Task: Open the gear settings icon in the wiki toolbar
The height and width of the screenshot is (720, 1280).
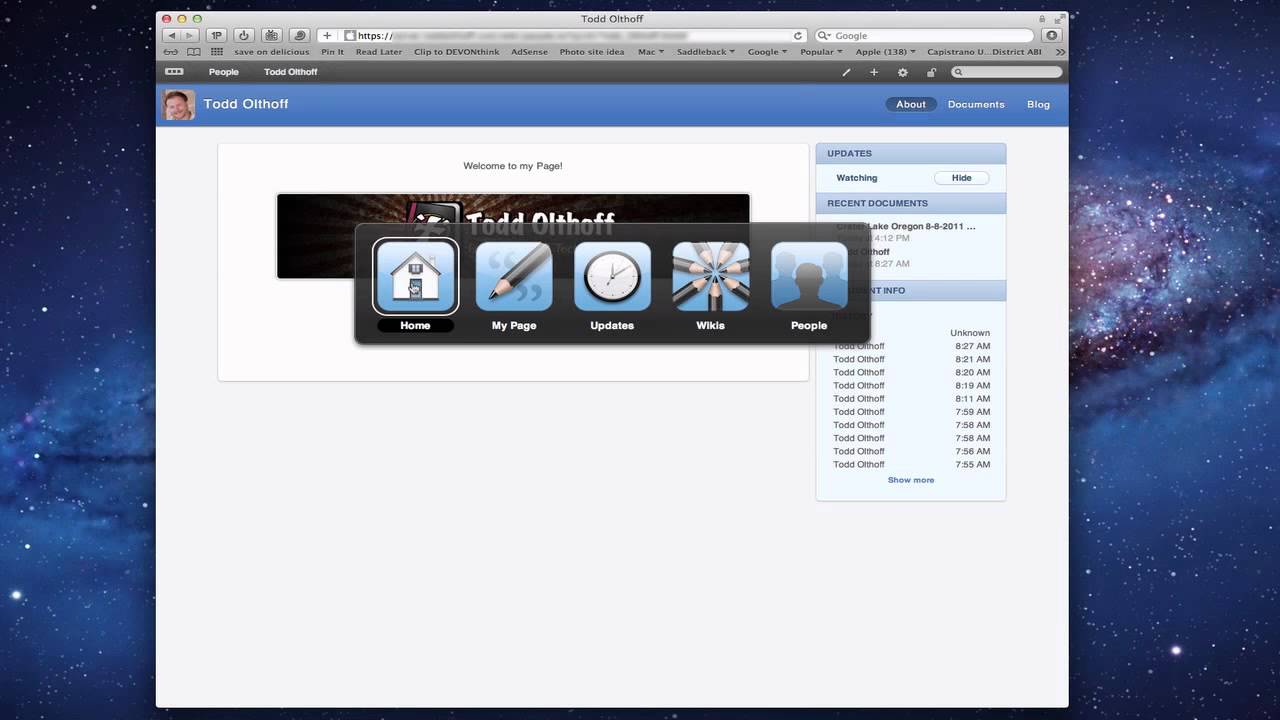Action: click(x=903, y=72)
